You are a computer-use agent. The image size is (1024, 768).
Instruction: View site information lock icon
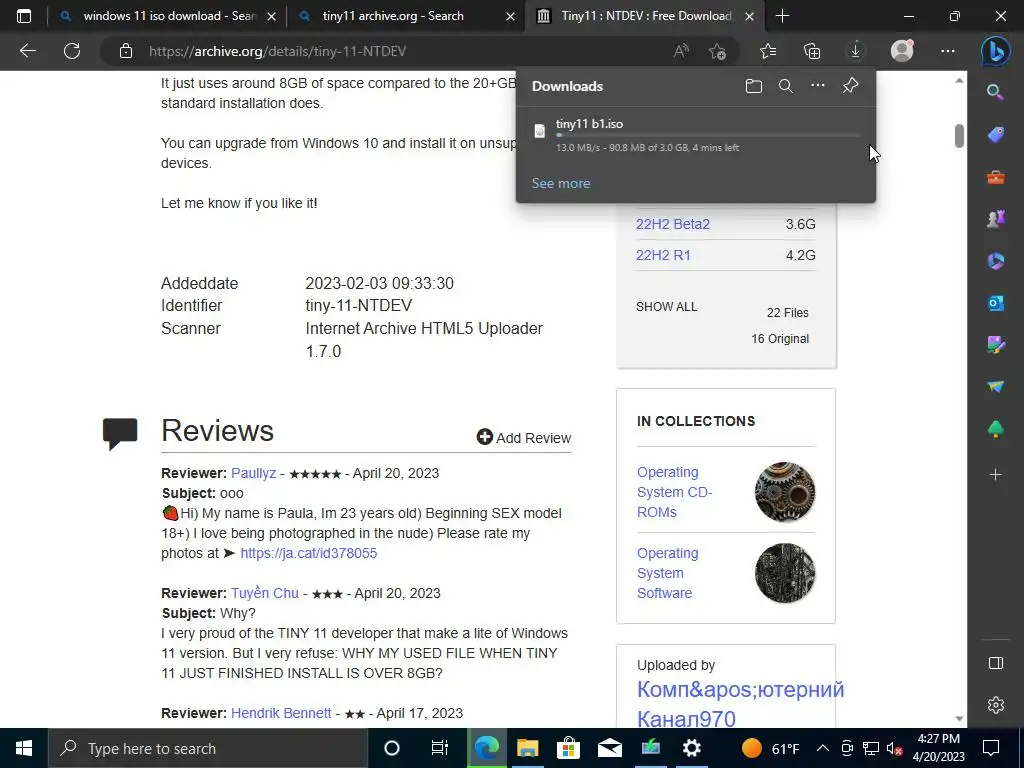125,51
